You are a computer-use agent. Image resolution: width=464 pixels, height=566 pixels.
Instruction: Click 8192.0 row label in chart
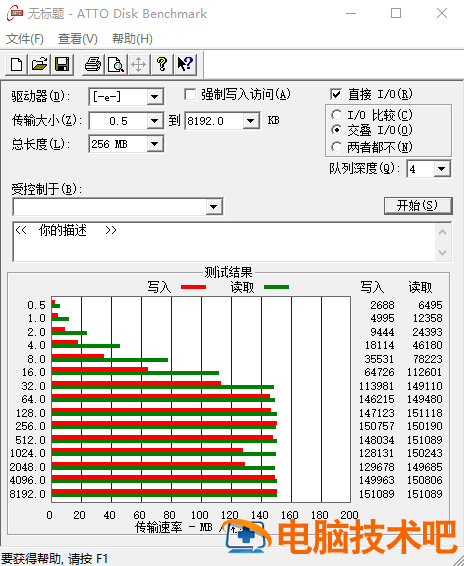point(27,494)
